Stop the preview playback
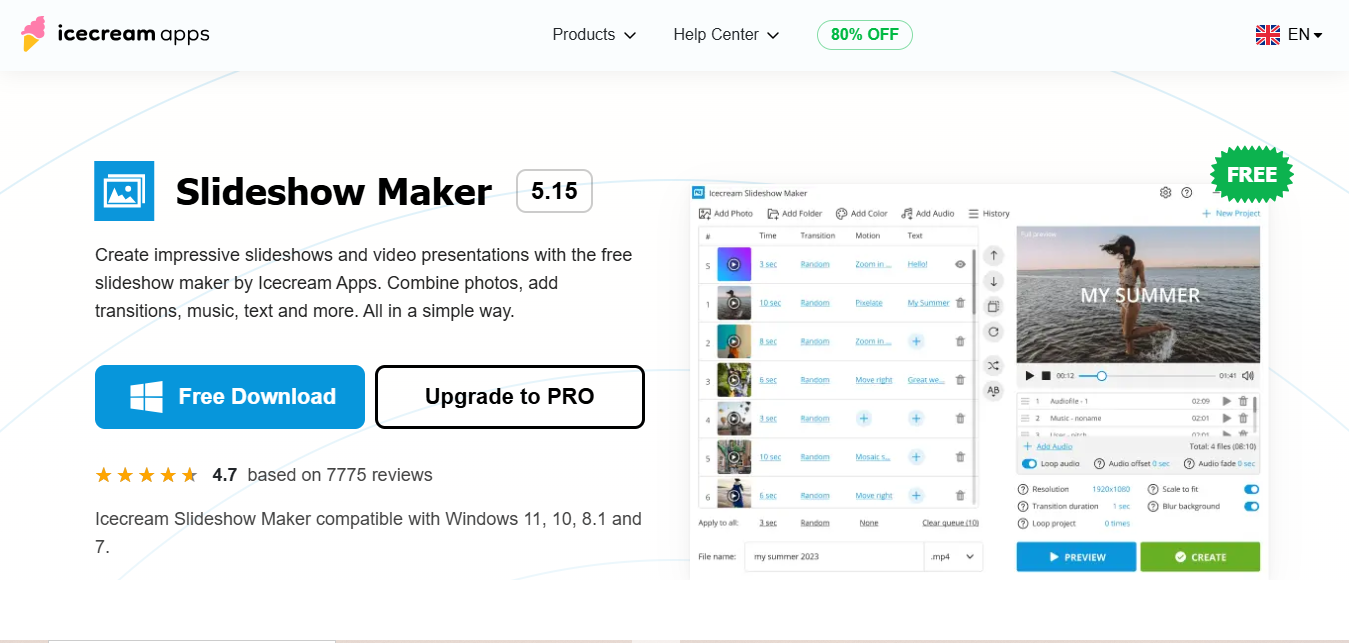 [x=1046, y=376]
